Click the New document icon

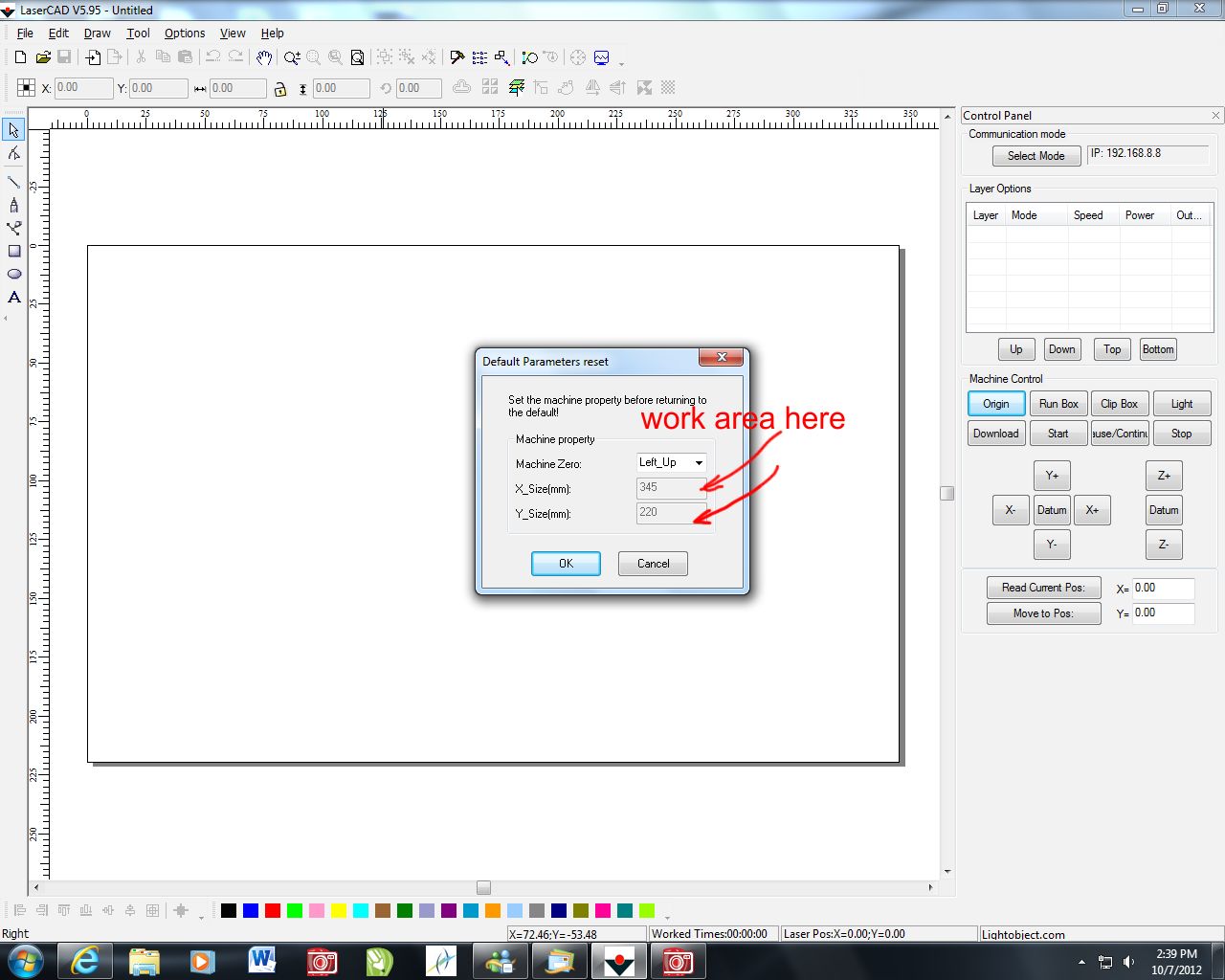20,57
